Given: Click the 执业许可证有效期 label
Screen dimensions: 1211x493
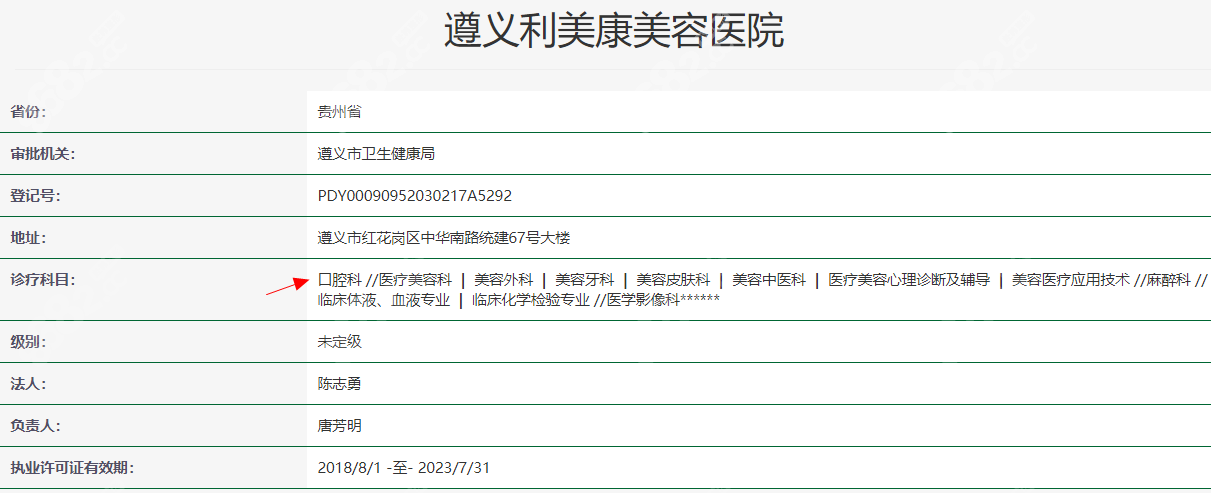Looking at the screenshot, I should point(72,468).
